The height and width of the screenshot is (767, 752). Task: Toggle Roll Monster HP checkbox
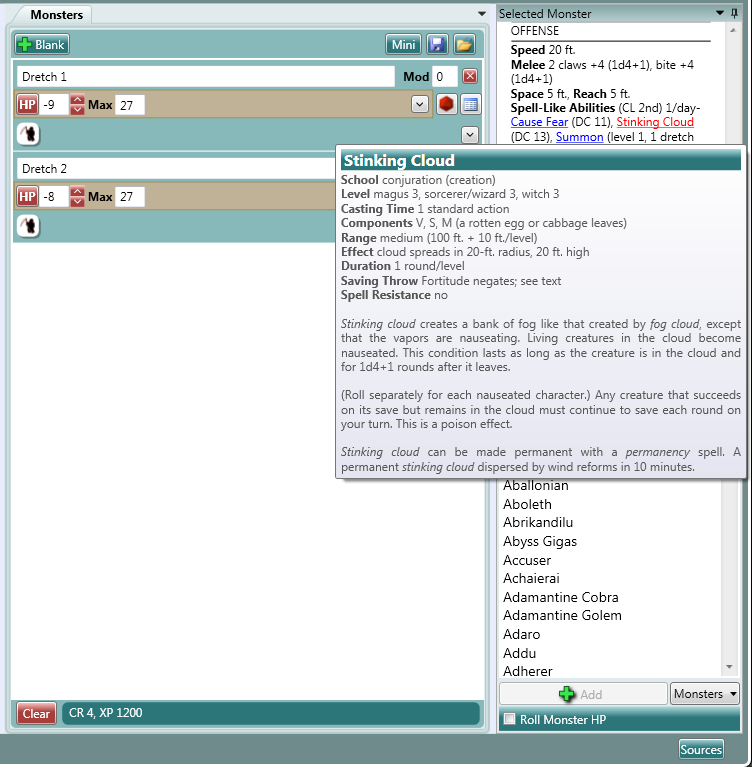[509, 719]
